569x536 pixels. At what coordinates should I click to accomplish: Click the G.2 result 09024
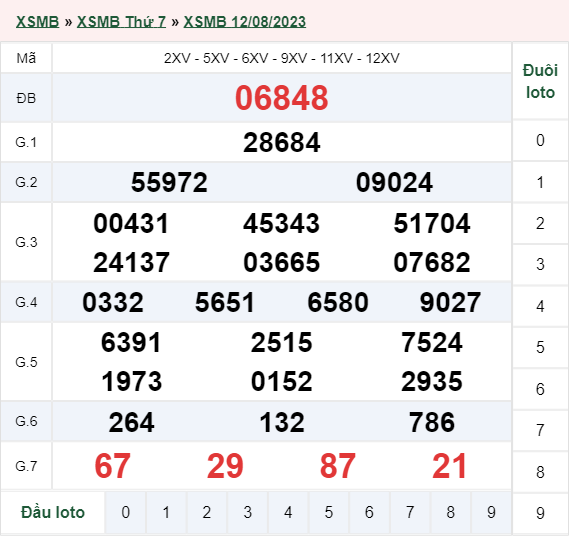[394, 182]
